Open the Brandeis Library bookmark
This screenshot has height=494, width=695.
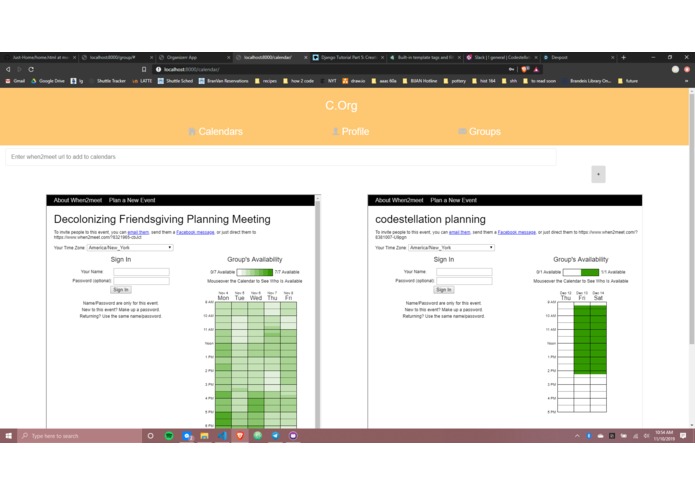[587, 81]
